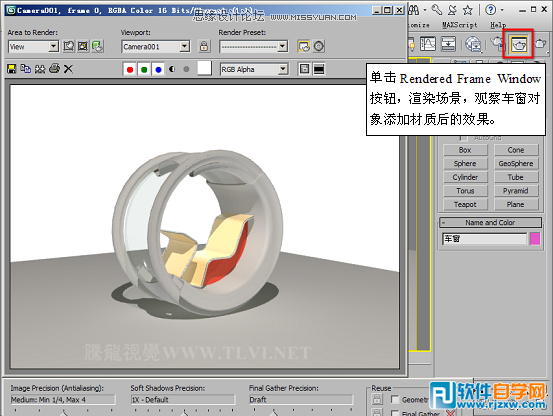
Task: Click the '1X - Default' field
Action: [x=183, y=400]
